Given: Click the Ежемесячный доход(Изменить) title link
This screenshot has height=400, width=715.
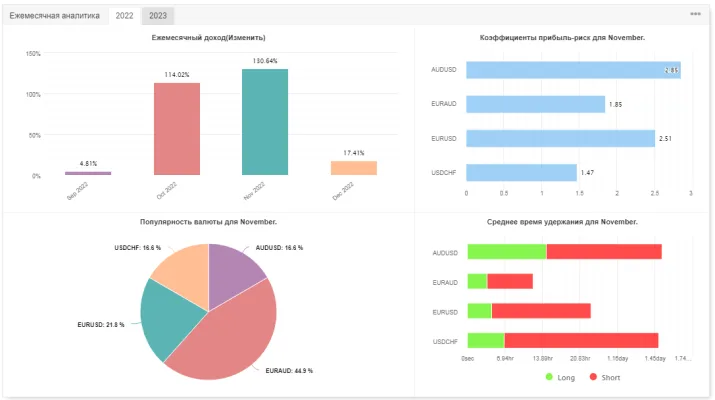Looking at the screenshot, I should tap(208, 37).
